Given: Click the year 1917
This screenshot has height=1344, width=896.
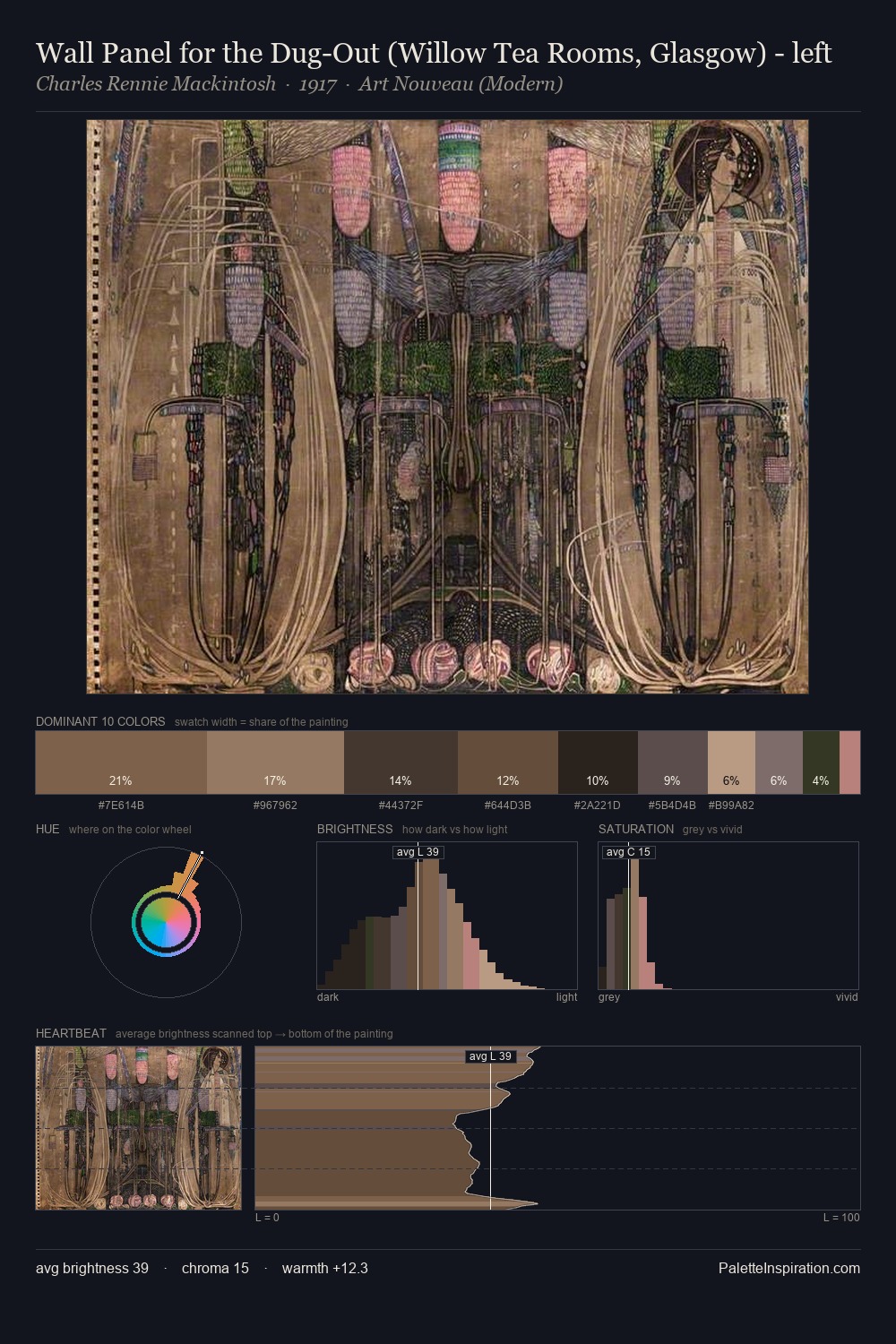Looking at the screenshot, I should [x=317, y=84].
